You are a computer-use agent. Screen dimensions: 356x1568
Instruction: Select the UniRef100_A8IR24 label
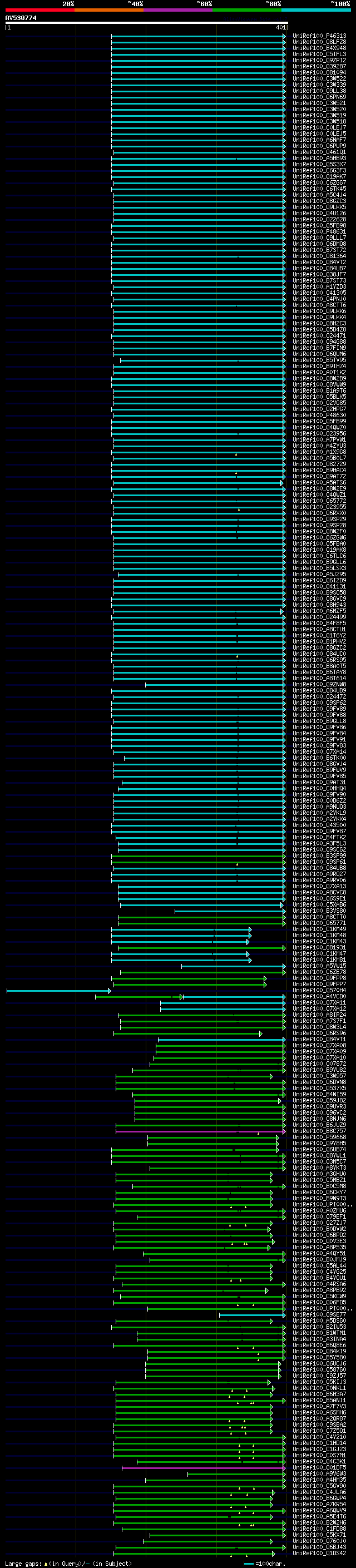pyautogui.click(x=319, y=1015)
